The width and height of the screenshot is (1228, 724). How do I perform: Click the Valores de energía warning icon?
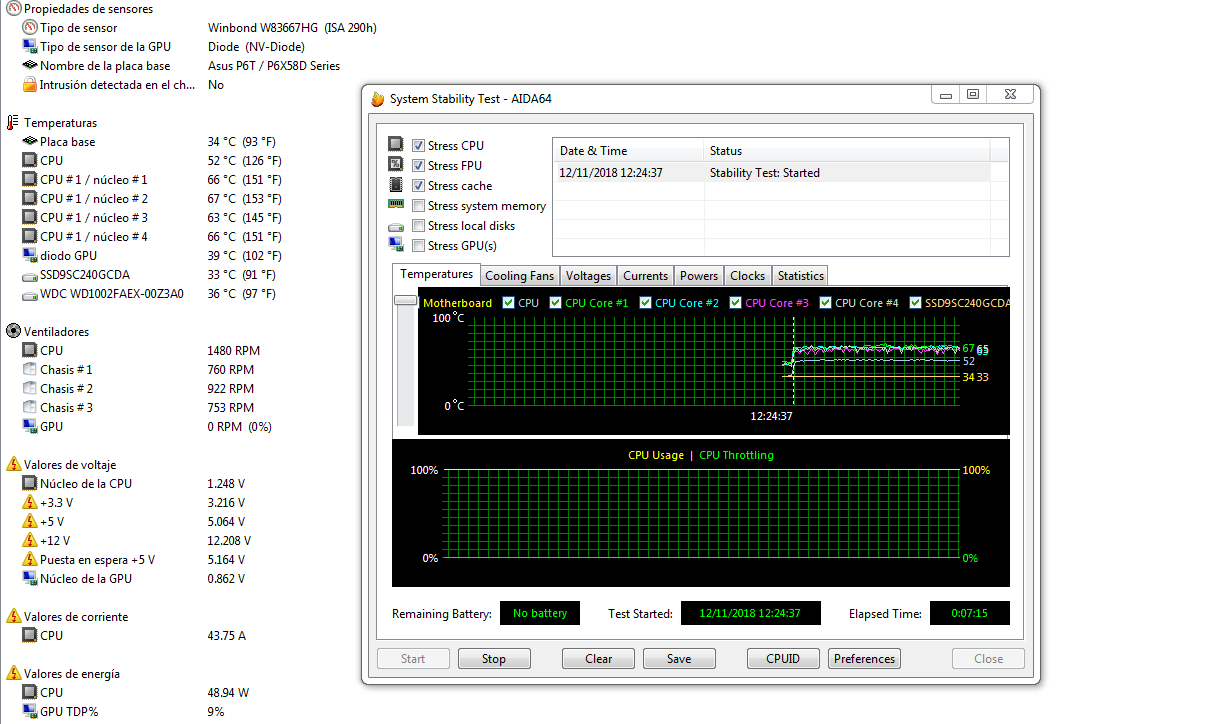(13, 674)
